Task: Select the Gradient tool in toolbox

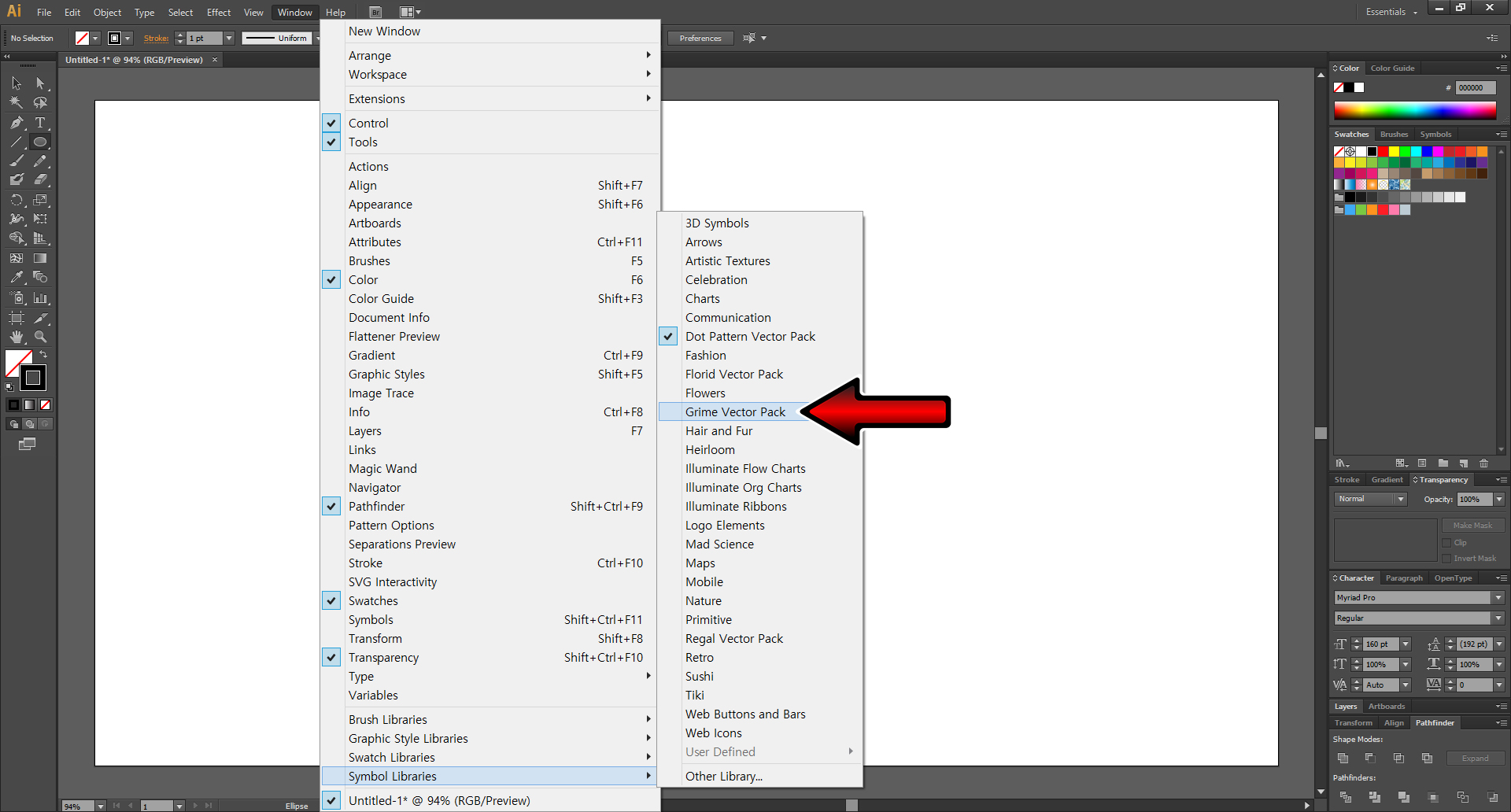Action: point(40,258)
